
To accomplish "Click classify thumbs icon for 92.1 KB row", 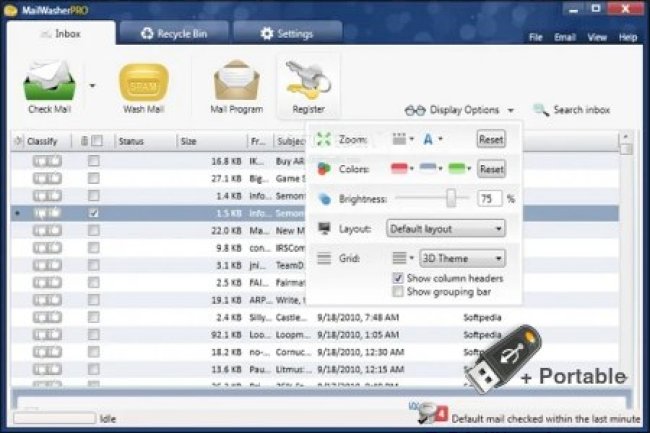I will pos(47,334).
